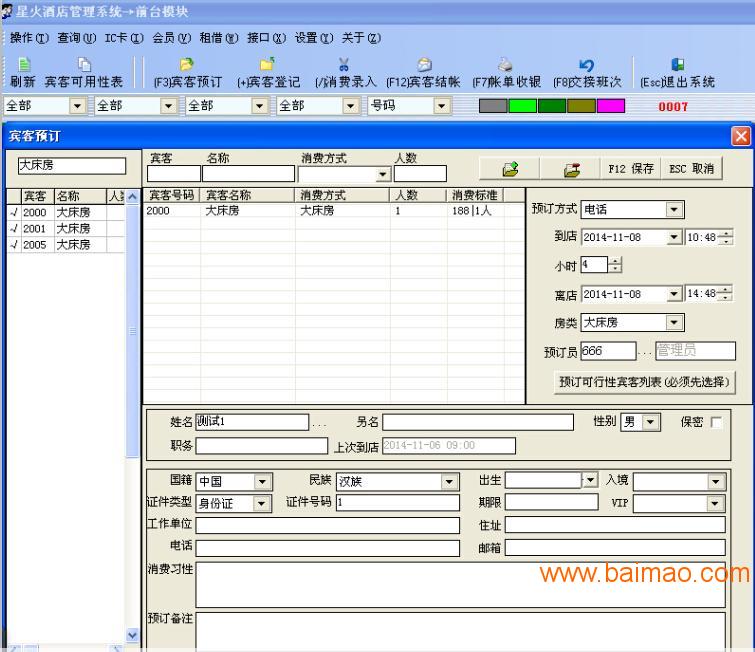Expand the 民族 dropdown showing 汉族
The image size is (755, 652).
(449, 481)
